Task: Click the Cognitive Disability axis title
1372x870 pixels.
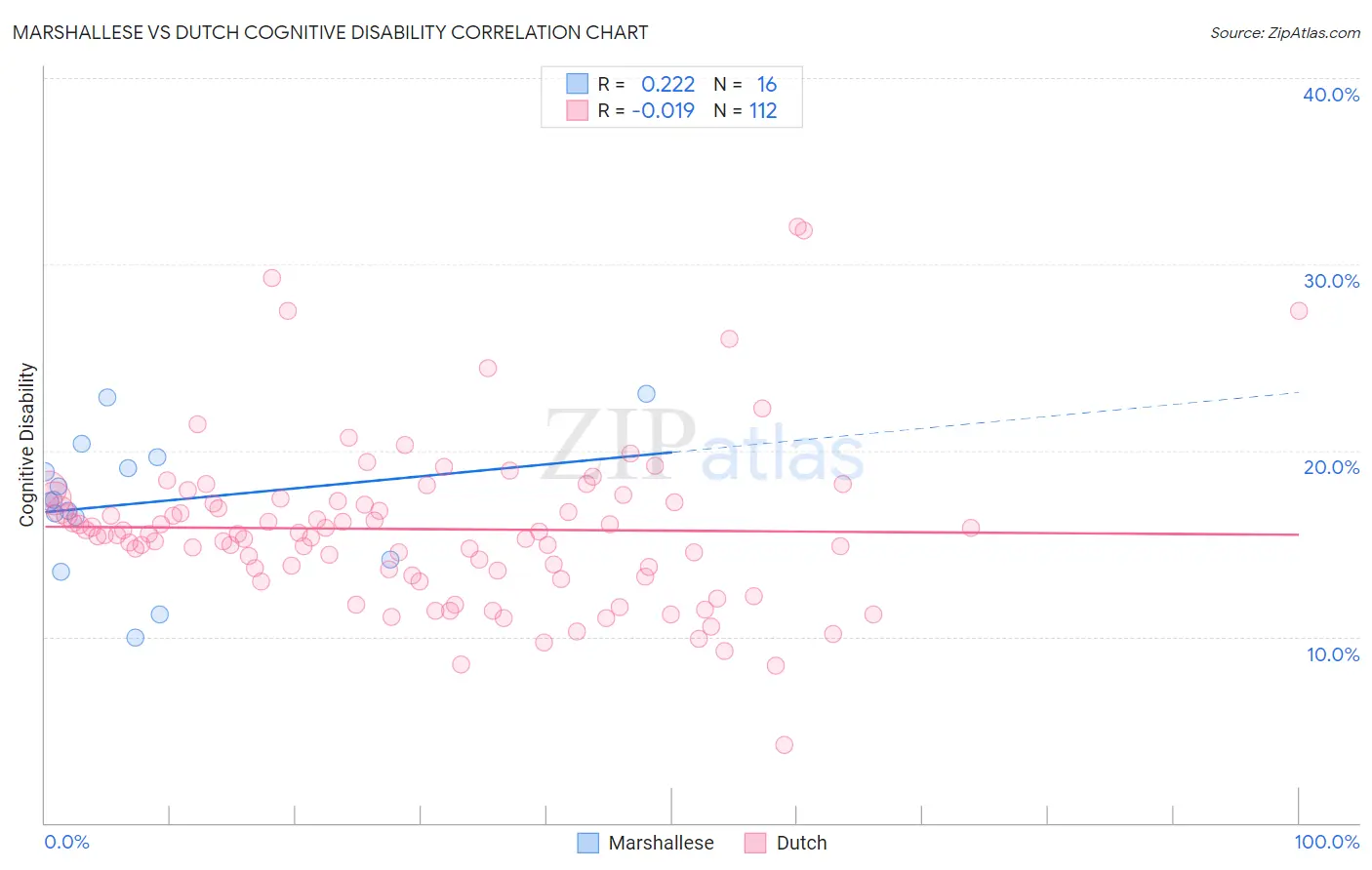Action: point(27,445)
